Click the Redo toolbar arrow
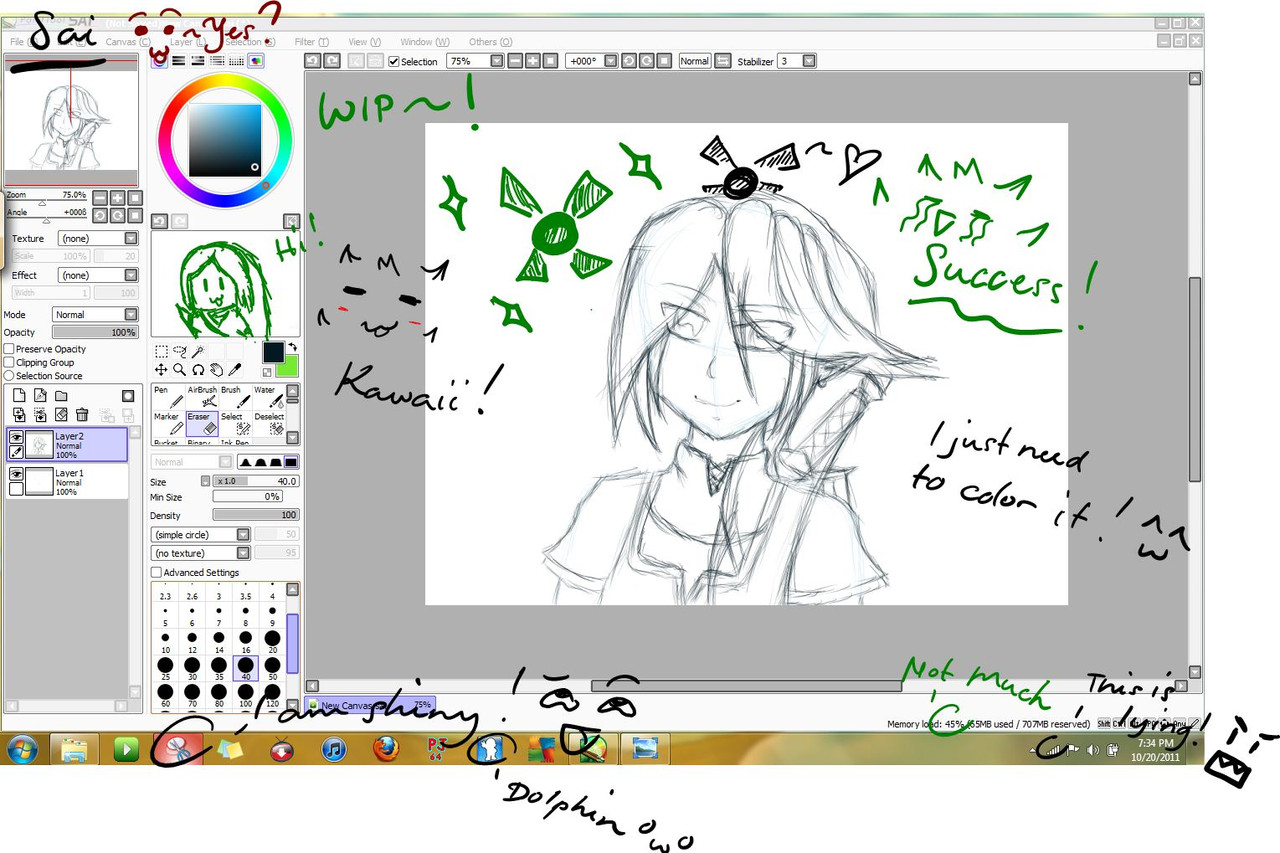 (330, 61)
